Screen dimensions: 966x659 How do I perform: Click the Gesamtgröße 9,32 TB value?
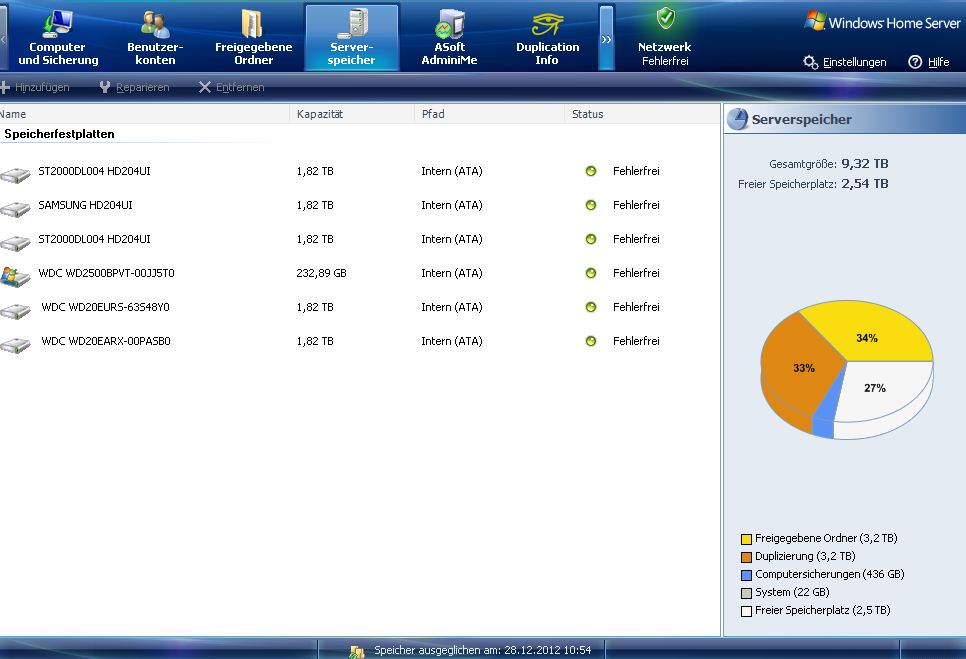[864, 164]
